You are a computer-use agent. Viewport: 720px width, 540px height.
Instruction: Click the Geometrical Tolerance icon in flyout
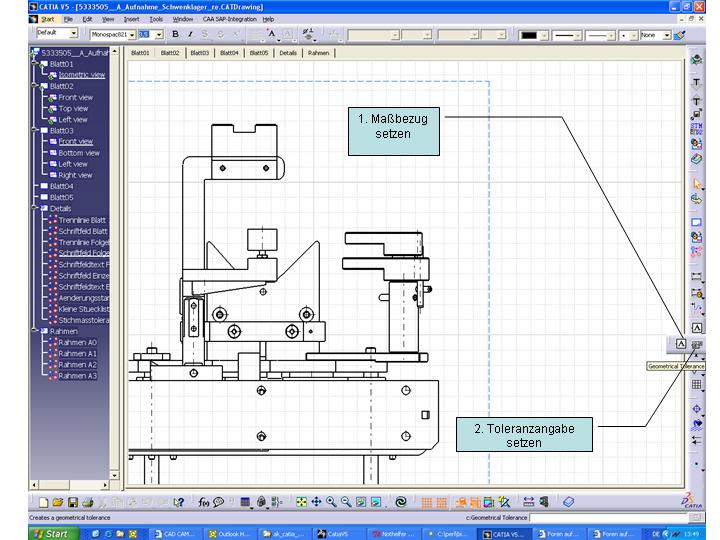click(697, 344)
